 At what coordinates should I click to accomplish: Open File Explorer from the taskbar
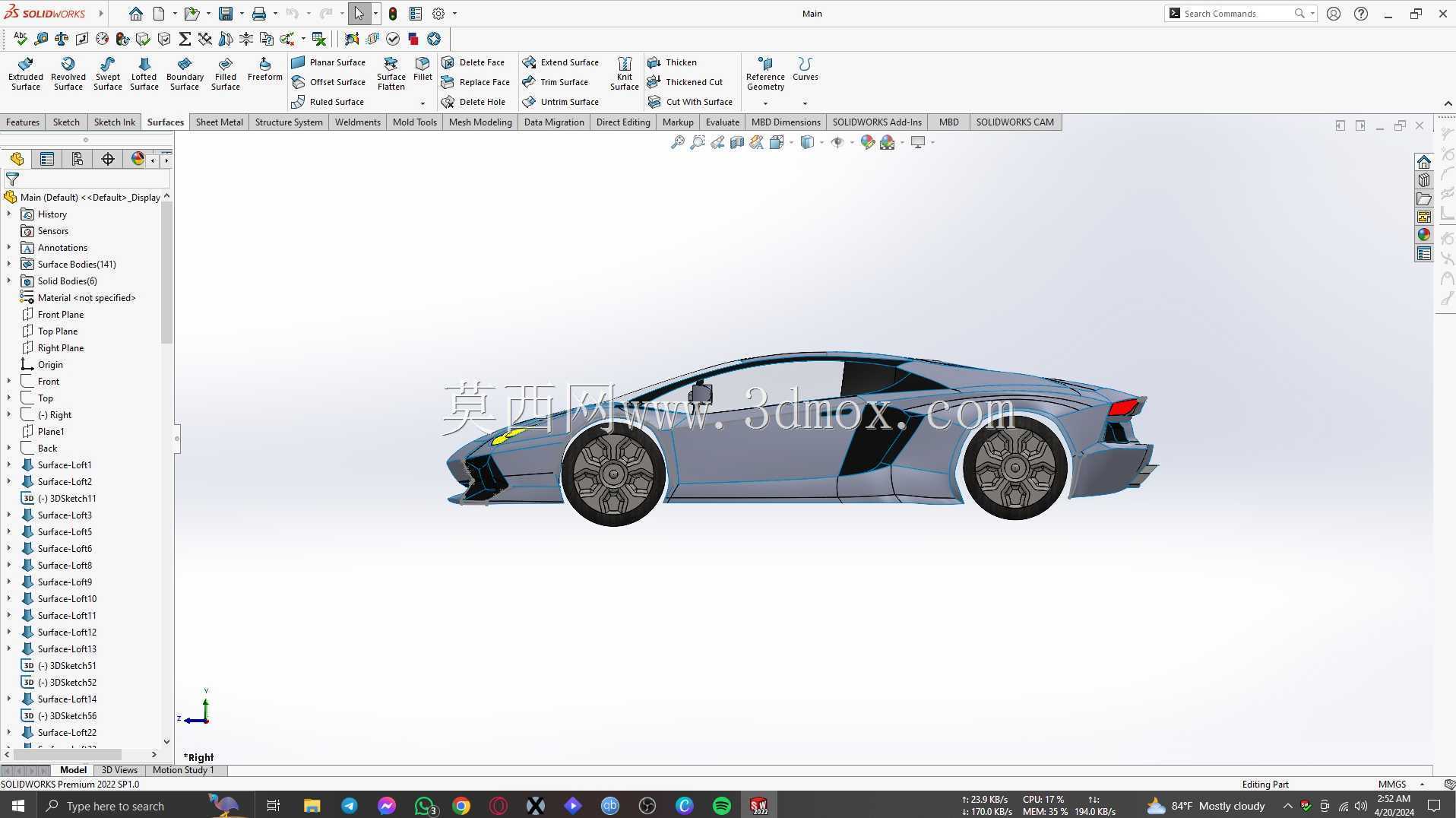(x=312, y=806)
